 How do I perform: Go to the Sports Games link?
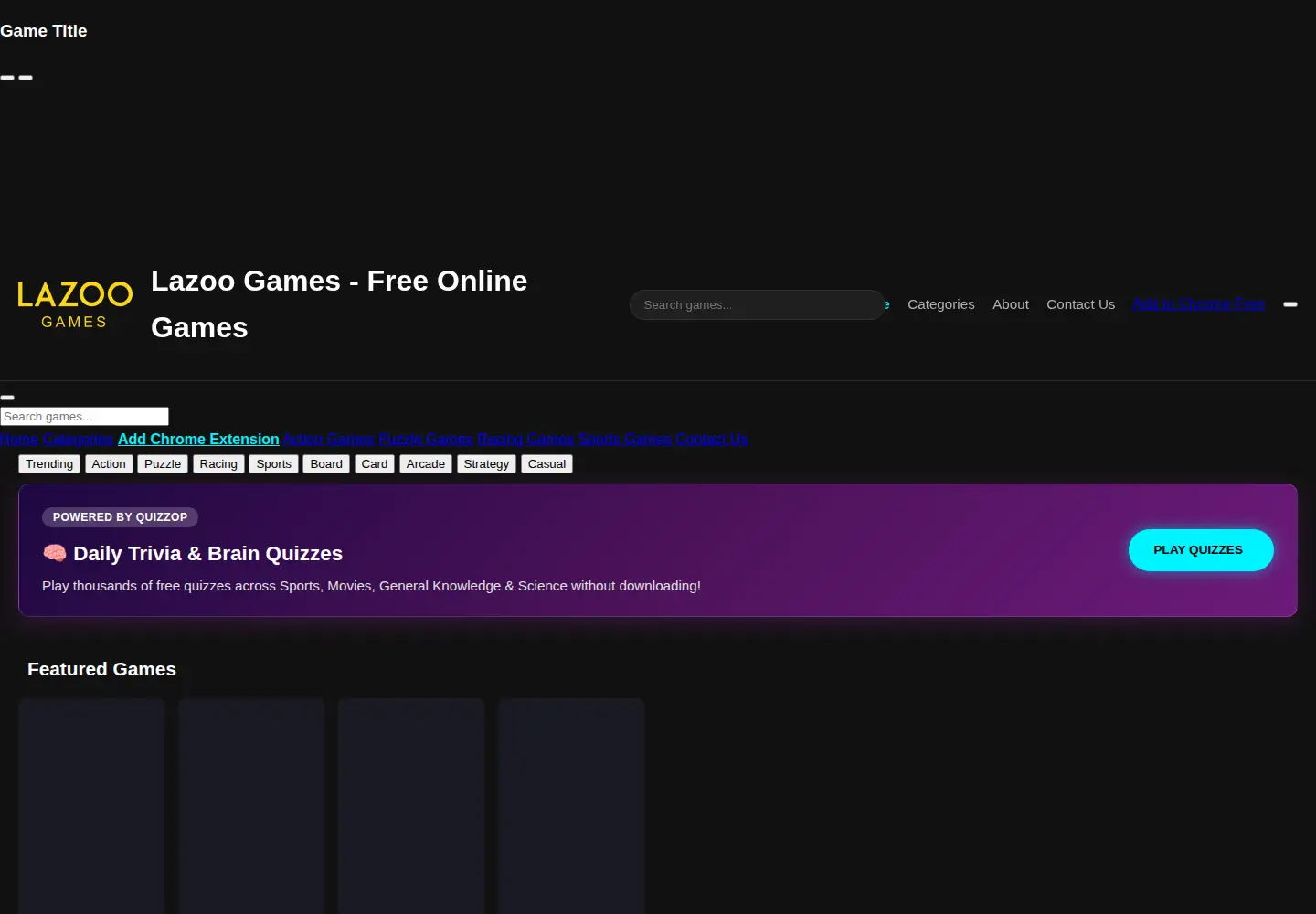pos(625,440)
